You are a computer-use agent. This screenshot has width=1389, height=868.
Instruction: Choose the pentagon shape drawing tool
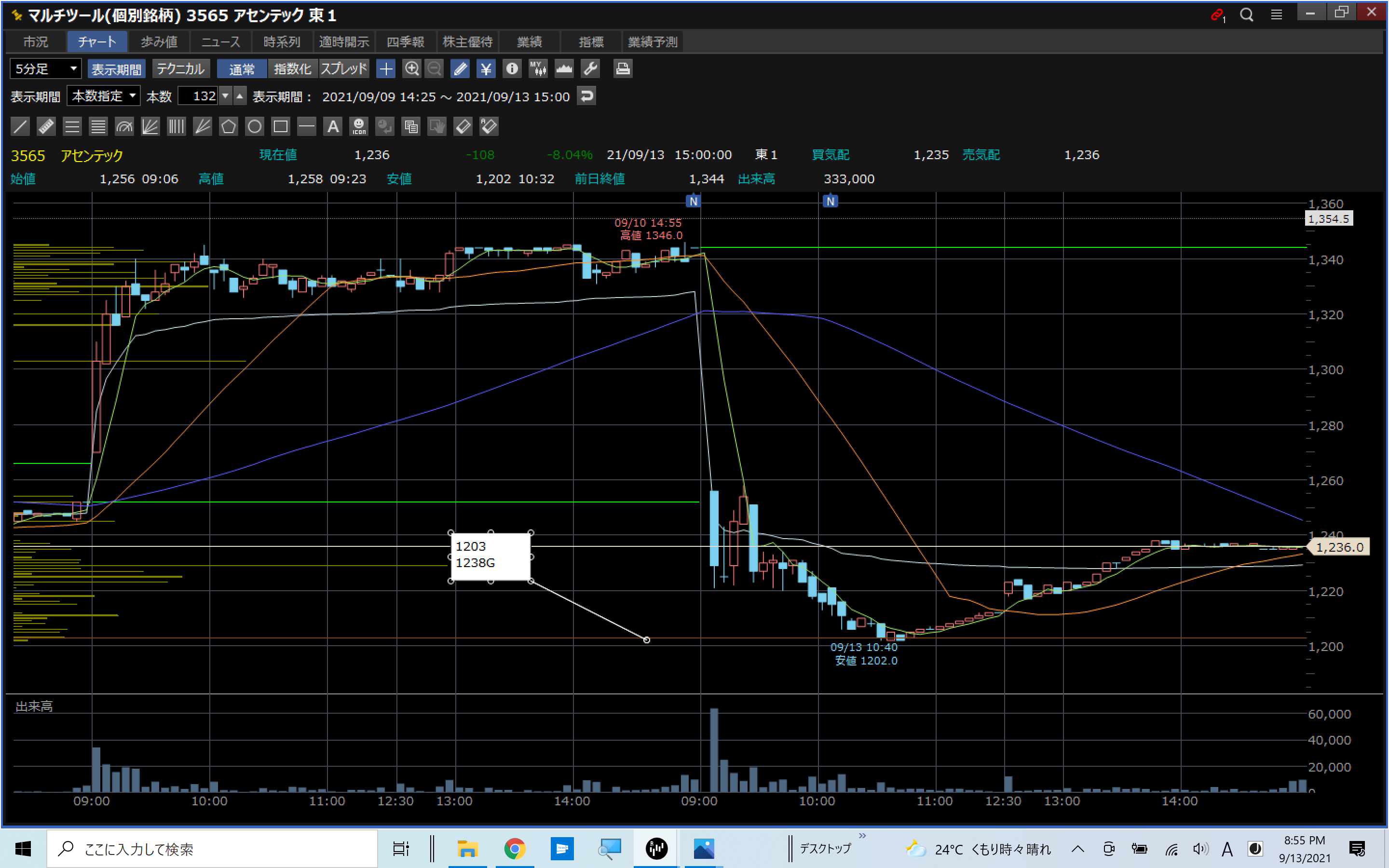[229, 126]
